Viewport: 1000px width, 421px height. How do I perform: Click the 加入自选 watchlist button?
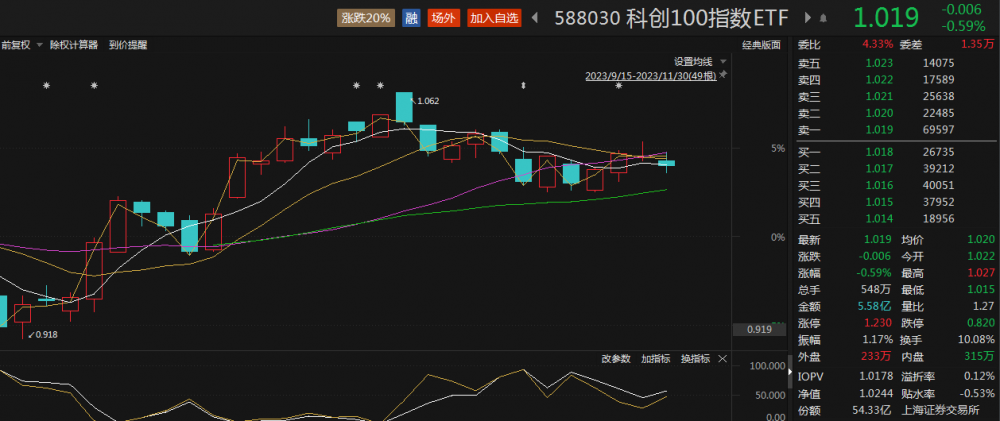point(493,18)
